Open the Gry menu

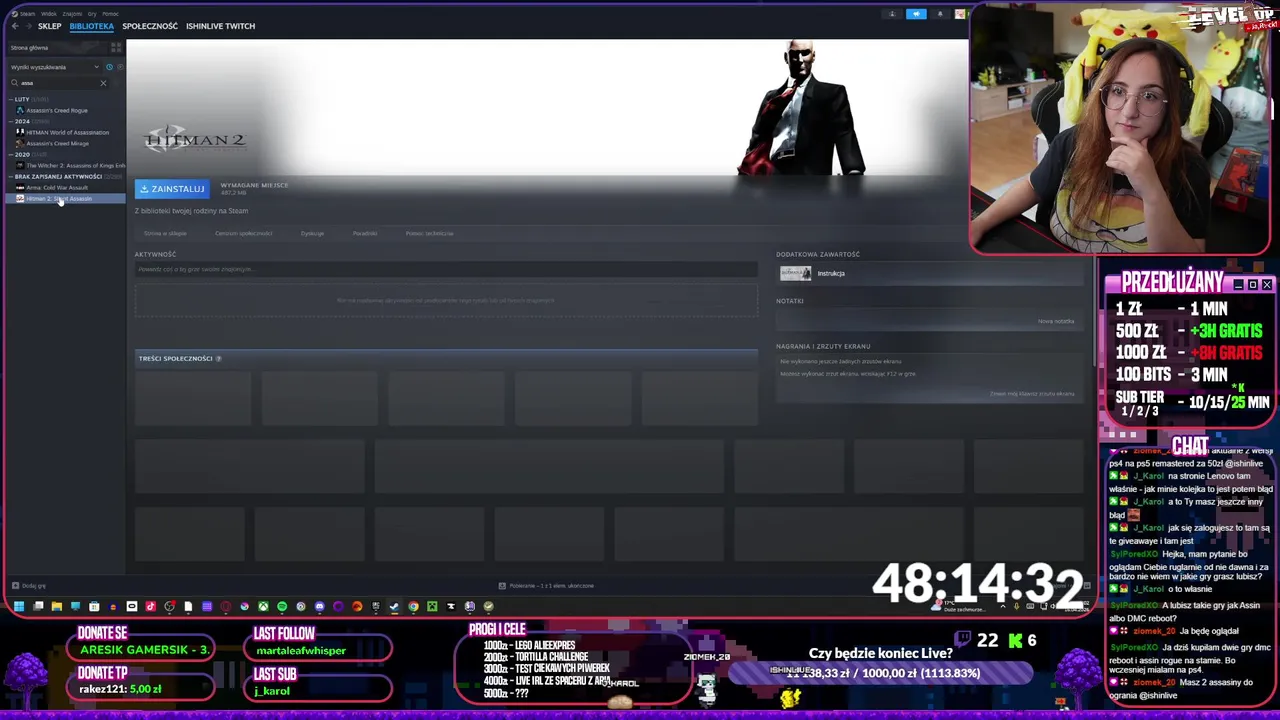(92, 14)
